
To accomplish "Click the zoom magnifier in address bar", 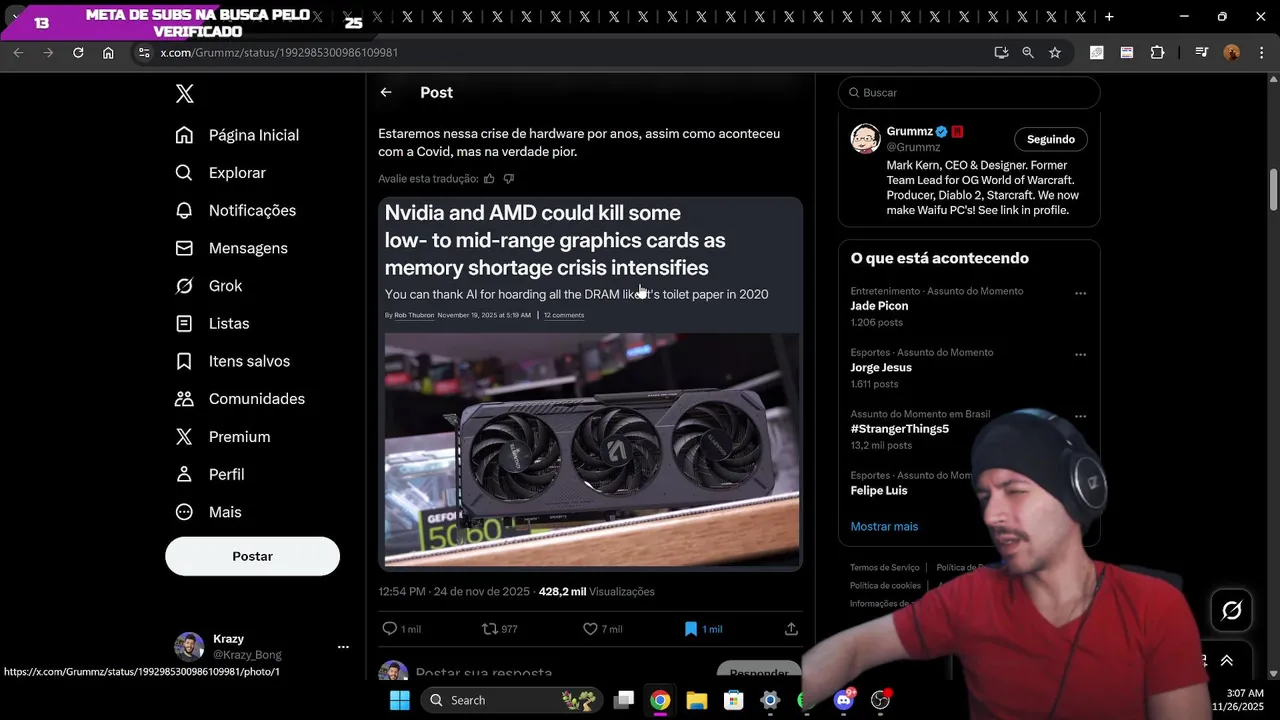I will pos(1028,53).
